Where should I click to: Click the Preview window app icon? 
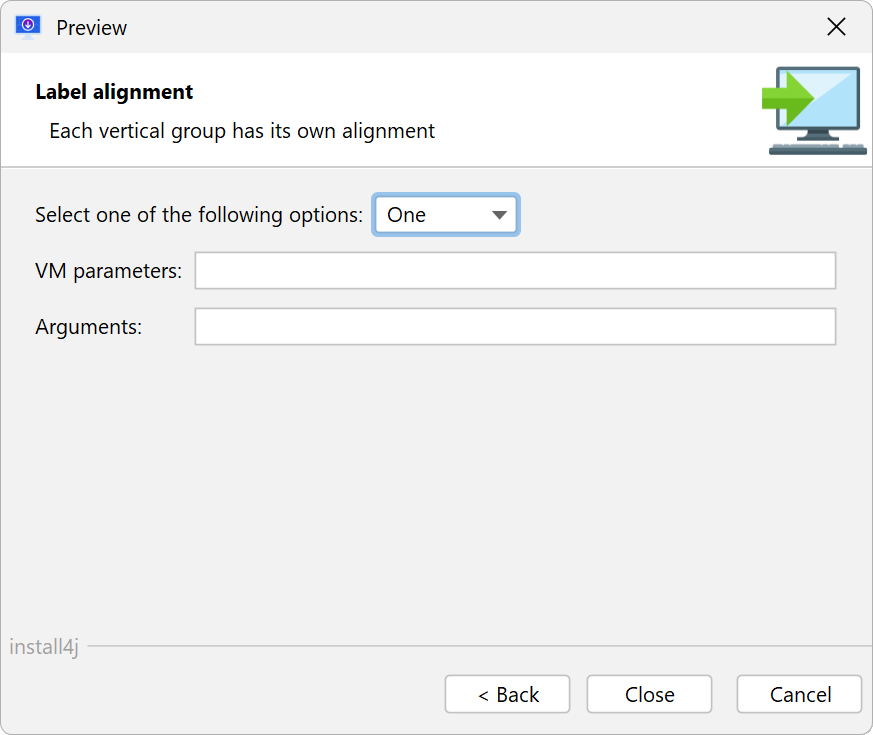[28, 27]
